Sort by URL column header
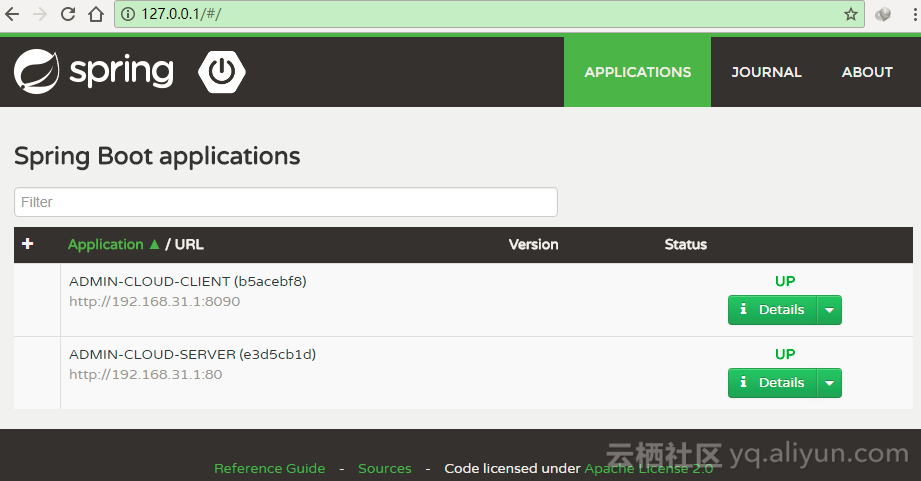Viewport: 921px width, 481px height. (x=189, y=244)
